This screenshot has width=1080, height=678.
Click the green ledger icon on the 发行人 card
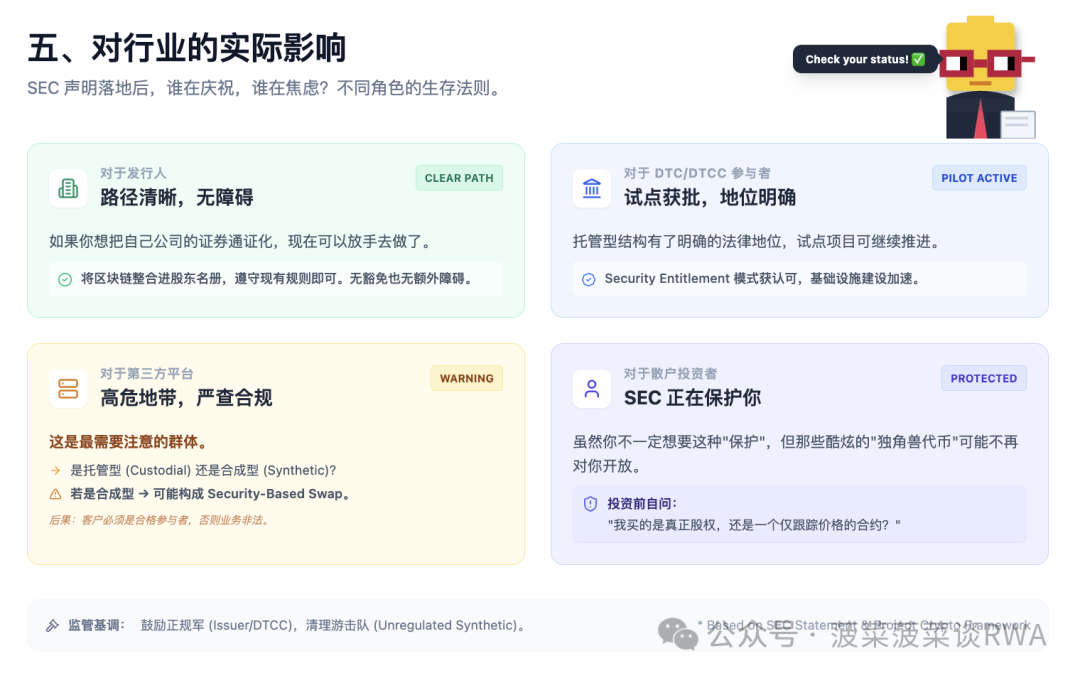coord(68,187)
